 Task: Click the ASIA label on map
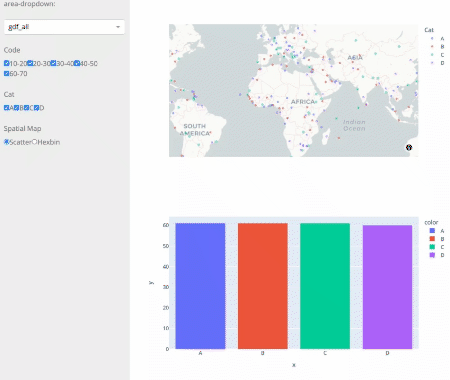tap(355, 58)
